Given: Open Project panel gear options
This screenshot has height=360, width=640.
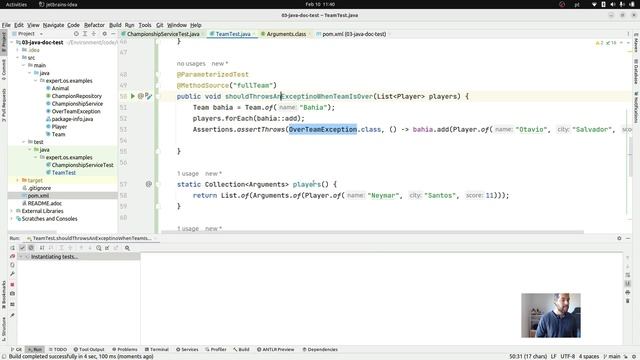Looking at the screenshot, I should pyautogui.click(x=104, y=34).
